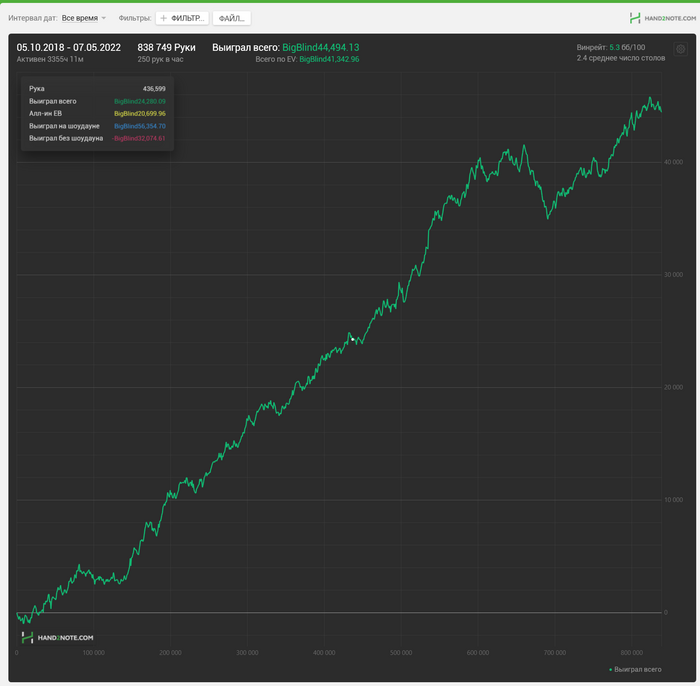The width and height of the screenshot is (700, 686).
Task: Click the '700 000' x-axis label
Action: [x=555, y=653]
